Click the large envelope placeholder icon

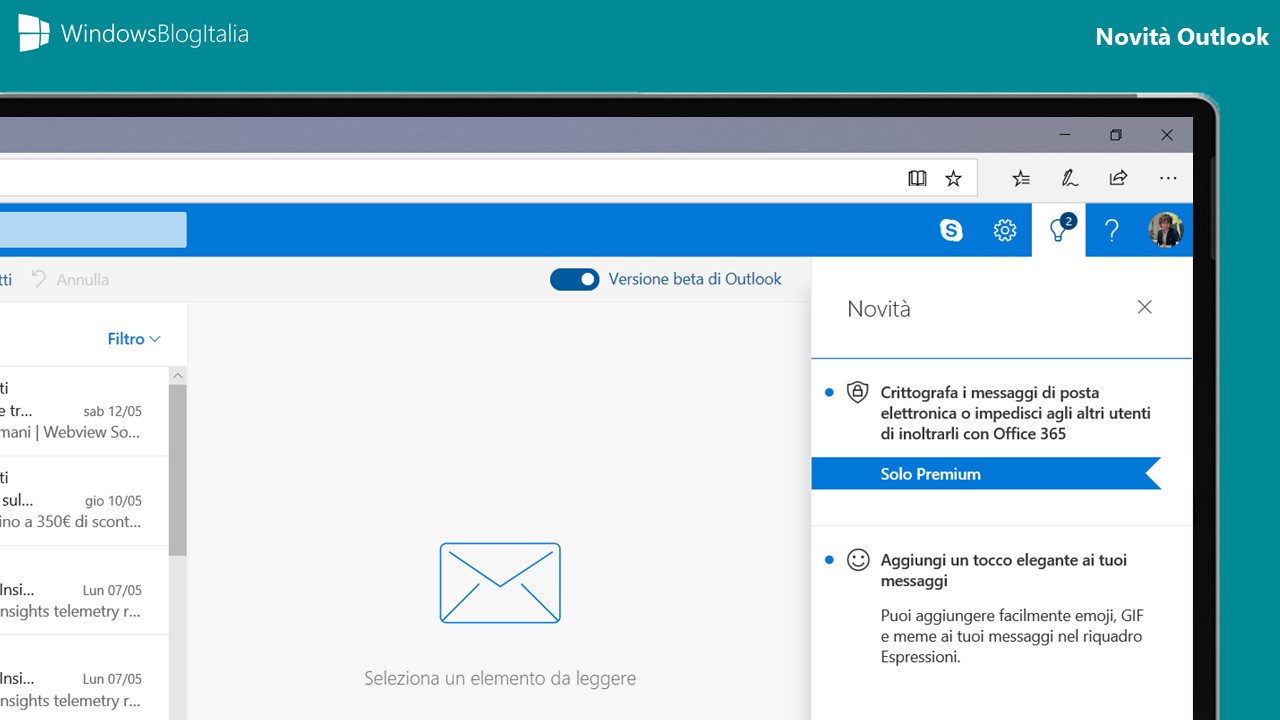pyautogui.click(x=500, y=583)
